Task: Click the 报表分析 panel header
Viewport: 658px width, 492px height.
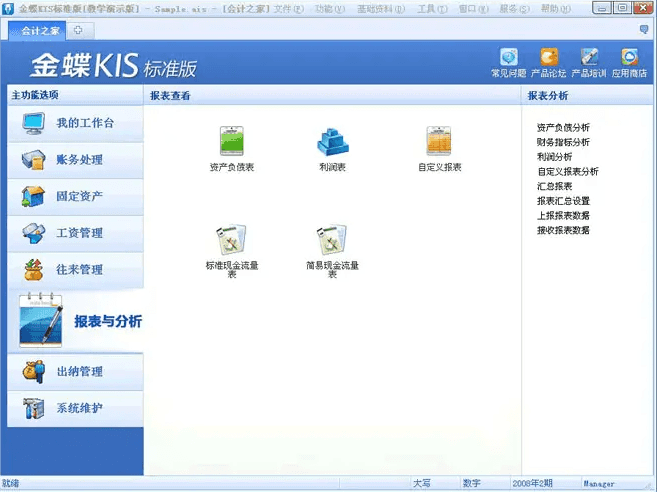Action: pyautogui.click(x=548, y=96)
